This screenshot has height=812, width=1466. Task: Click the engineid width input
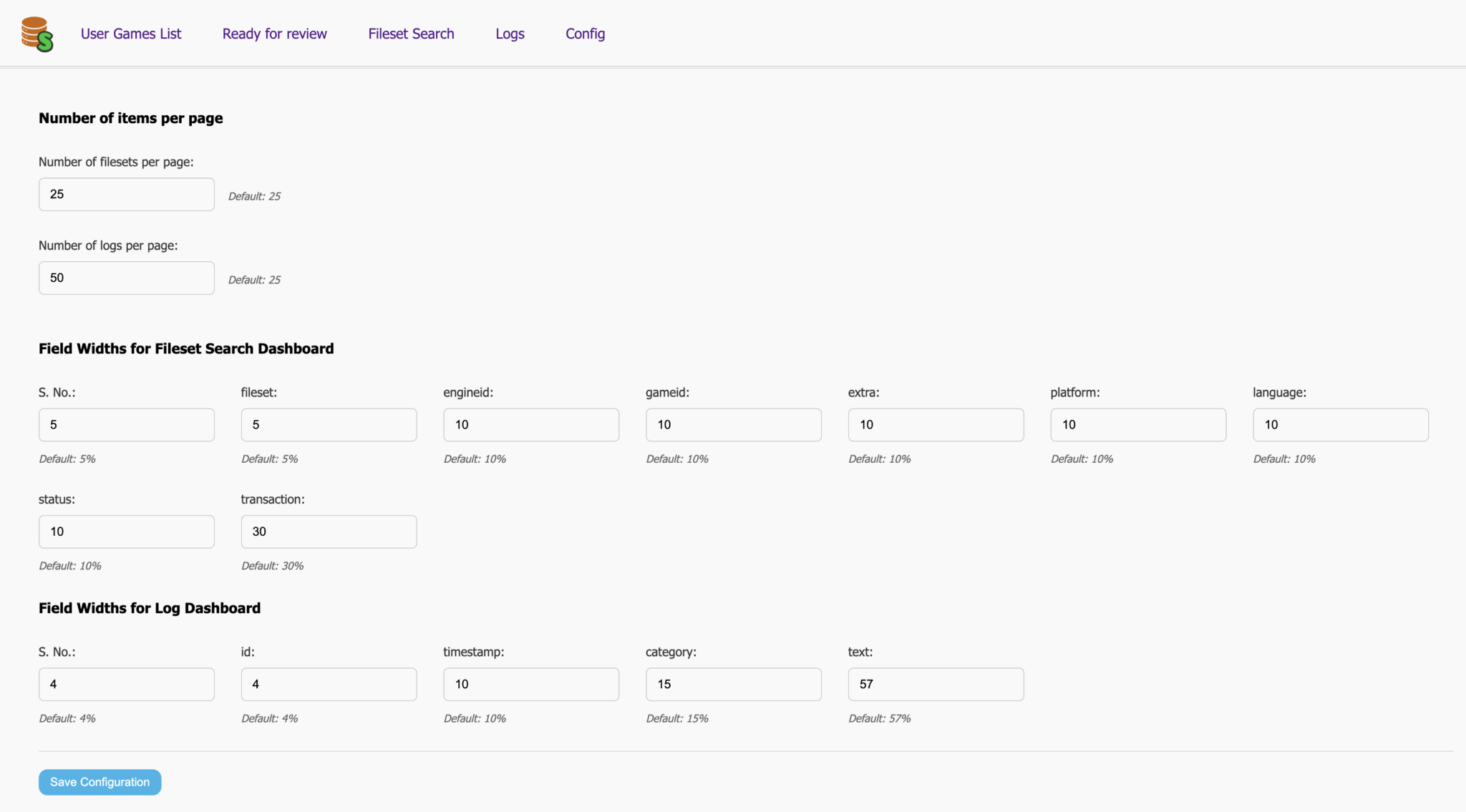[x=531, y=425]
